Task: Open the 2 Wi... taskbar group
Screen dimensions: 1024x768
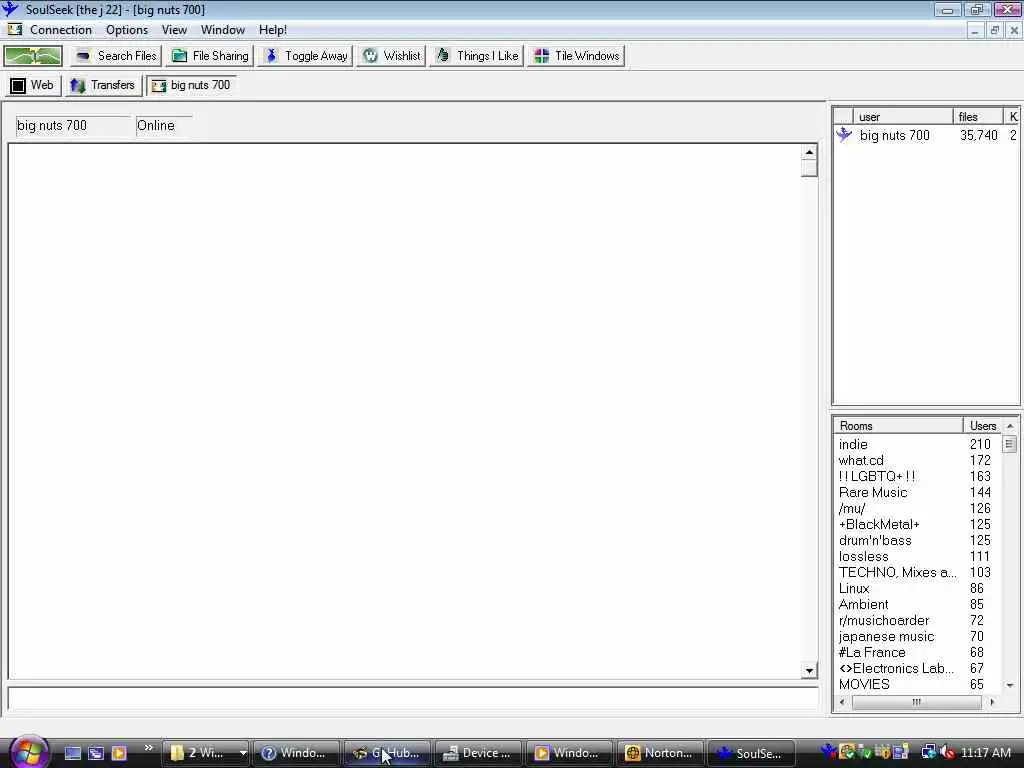Action: [206, 753]
